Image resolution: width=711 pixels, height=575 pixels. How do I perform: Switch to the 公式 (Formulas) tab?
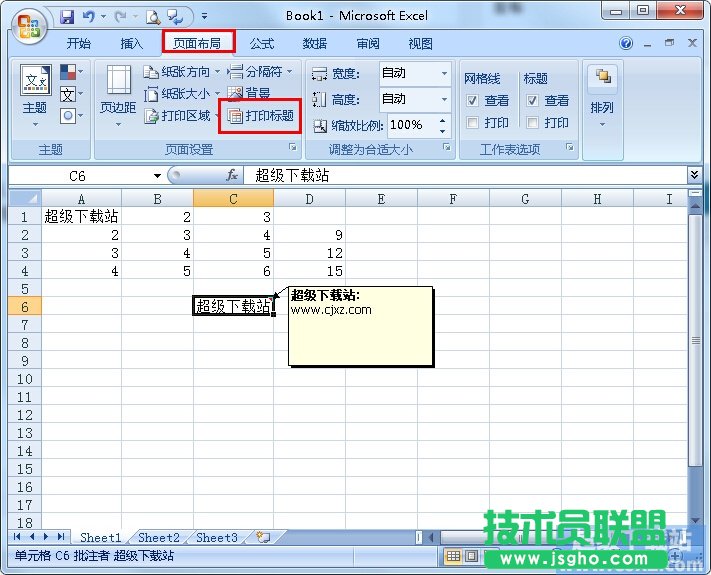click(262, 44)
